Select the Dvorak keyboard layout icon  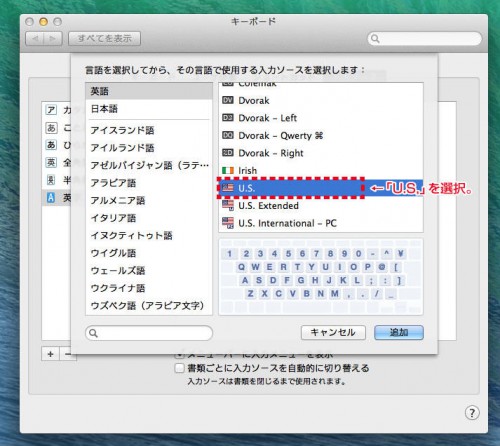[228, 100]
